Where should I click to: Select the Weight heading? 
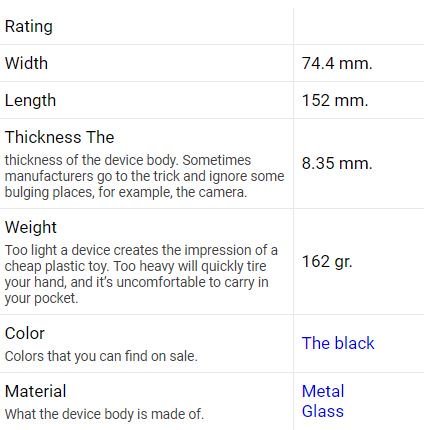click(x=31, y=228)
